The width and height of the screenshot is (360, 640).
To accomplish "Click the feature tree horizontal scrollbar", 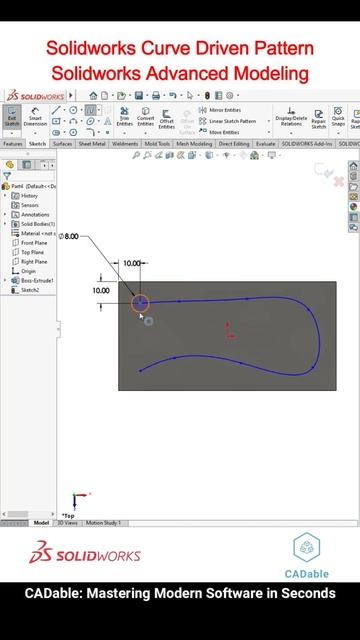I will click(x=28, y=514).
